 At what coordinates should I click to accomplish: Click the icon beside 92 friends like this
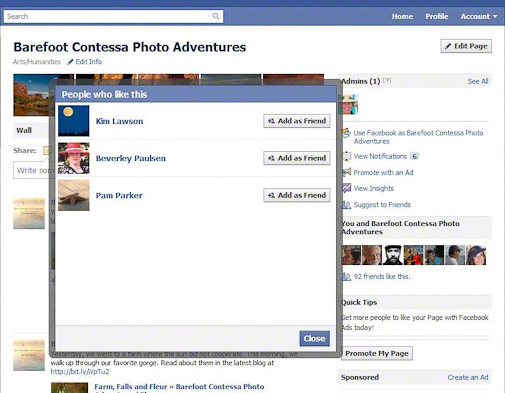[x=347, y=276]
